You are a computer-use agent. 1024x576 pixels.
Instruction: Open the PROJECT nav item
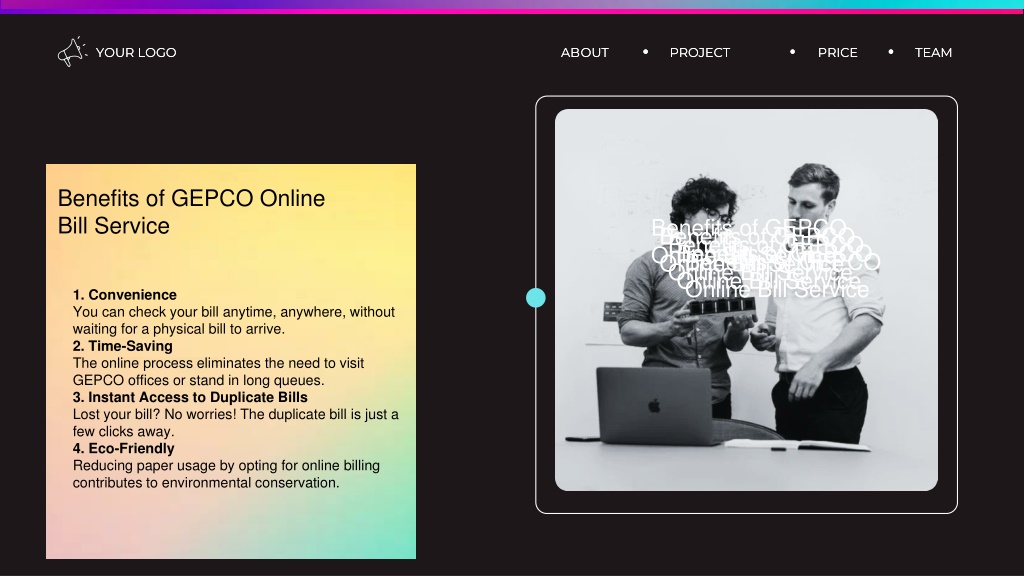pyautogui.click(x=699, y=52)
